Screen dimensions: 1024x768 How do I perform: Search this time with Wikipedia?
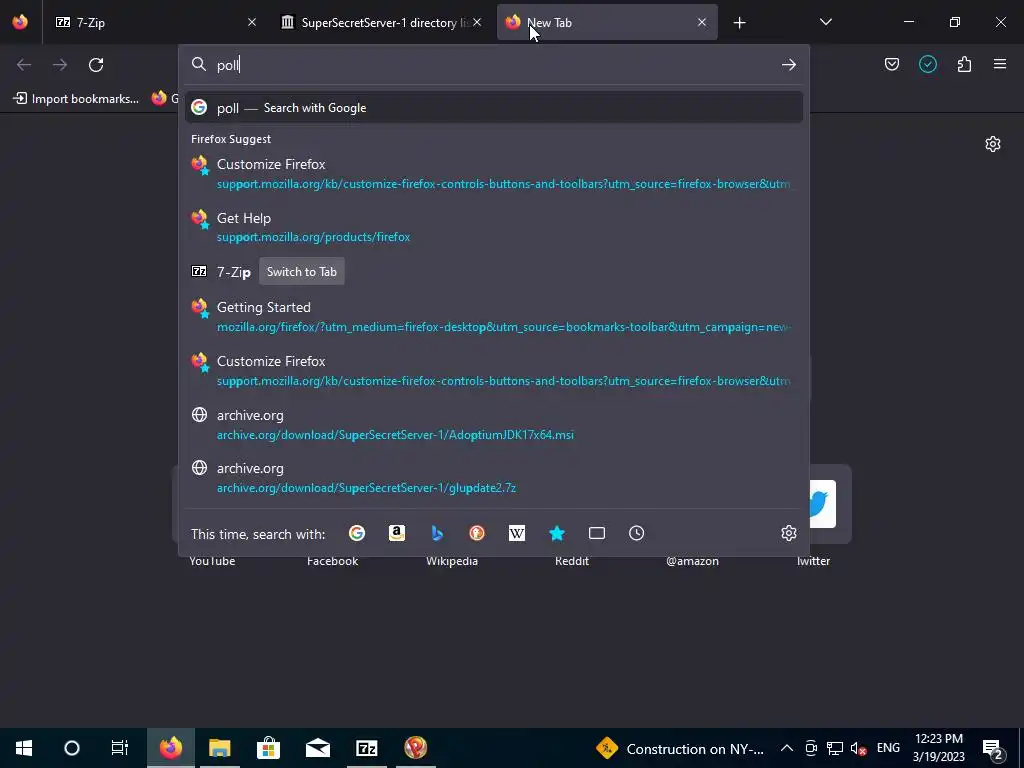tap(517, 534)
